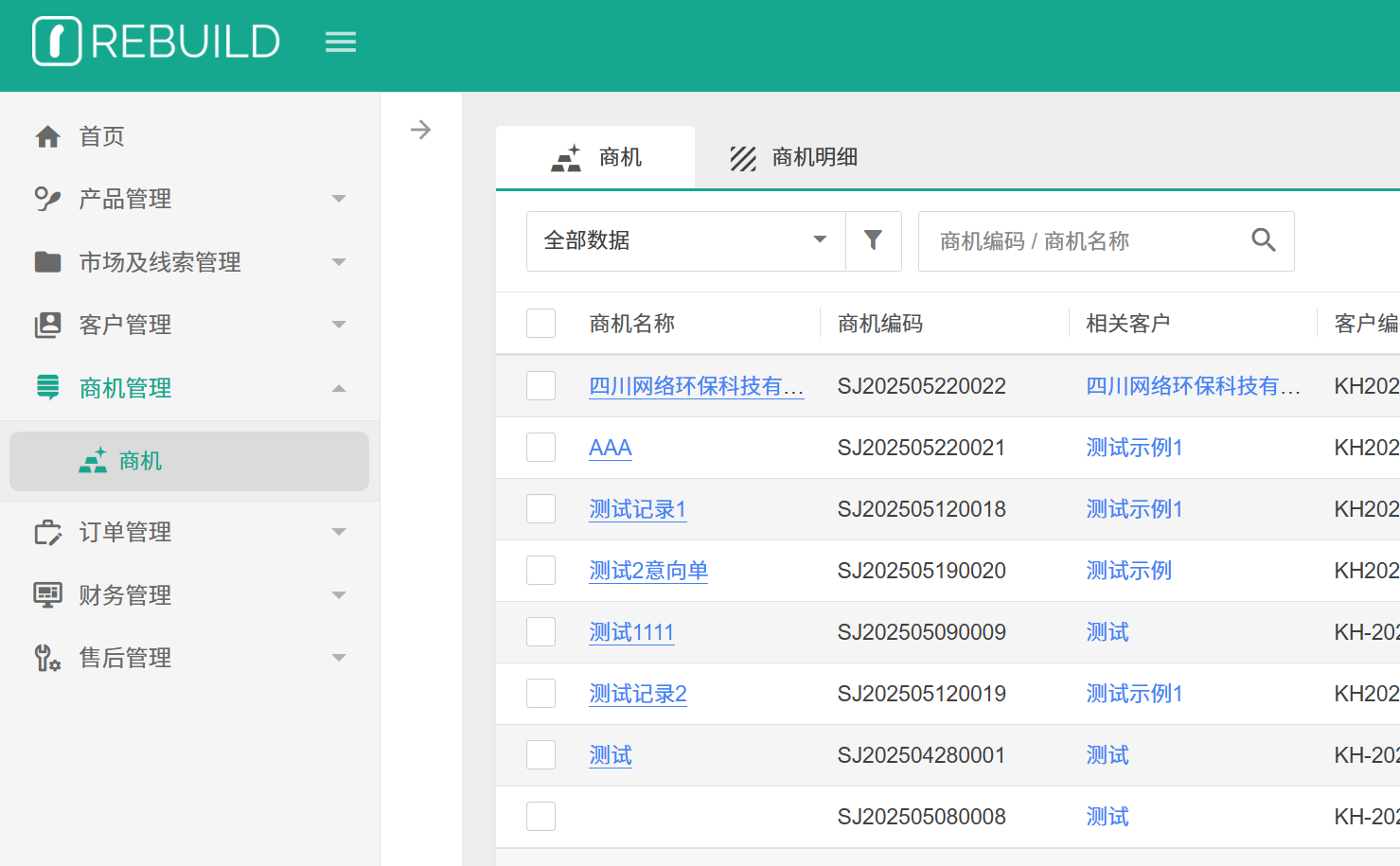Click the hamburger menu icon in header
The image size is (1400, 866).
[341, 42]
